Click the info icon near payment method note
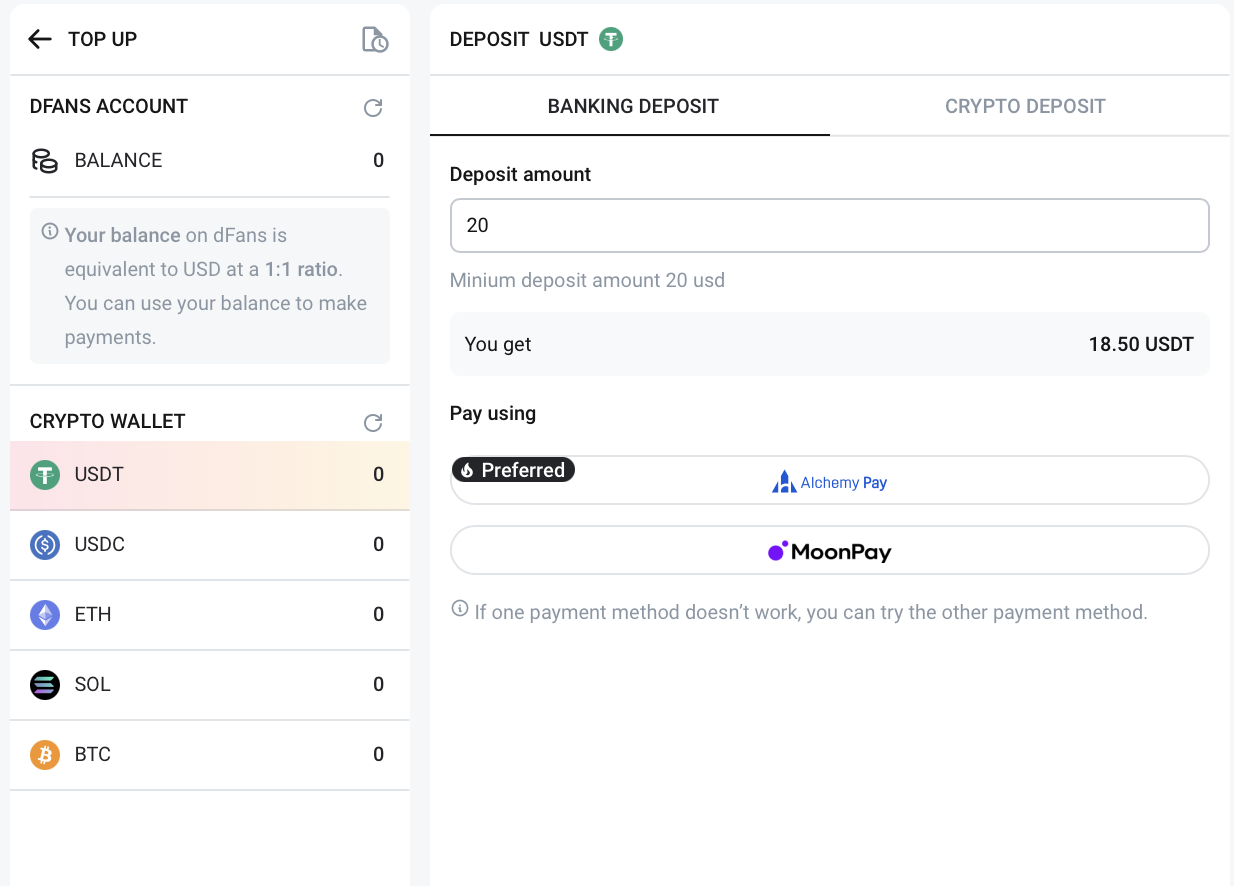This screenshot has height=886, width=1234. (x=460, y=609)
